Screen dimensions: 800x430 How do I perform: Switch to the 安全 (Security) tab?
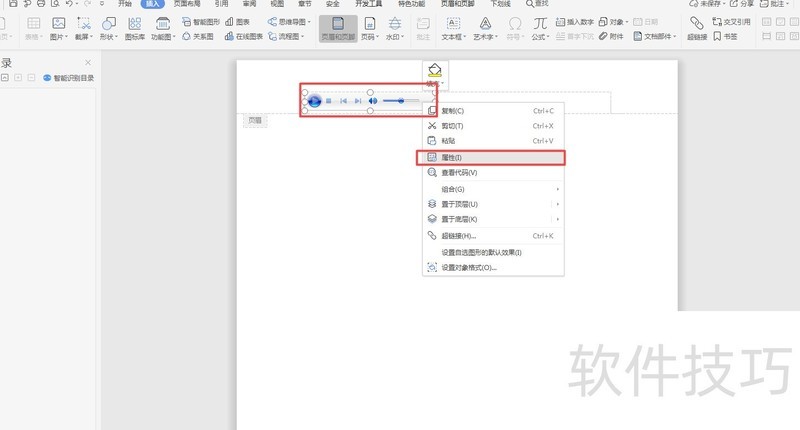pyautogui.click(x=333, y=4)
